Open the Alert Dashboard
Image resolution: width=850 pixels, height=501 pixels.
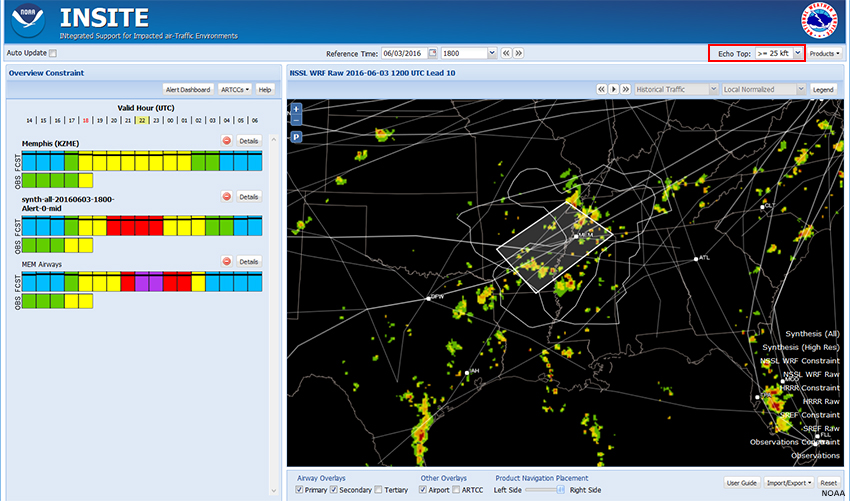[x=188, y=89]
